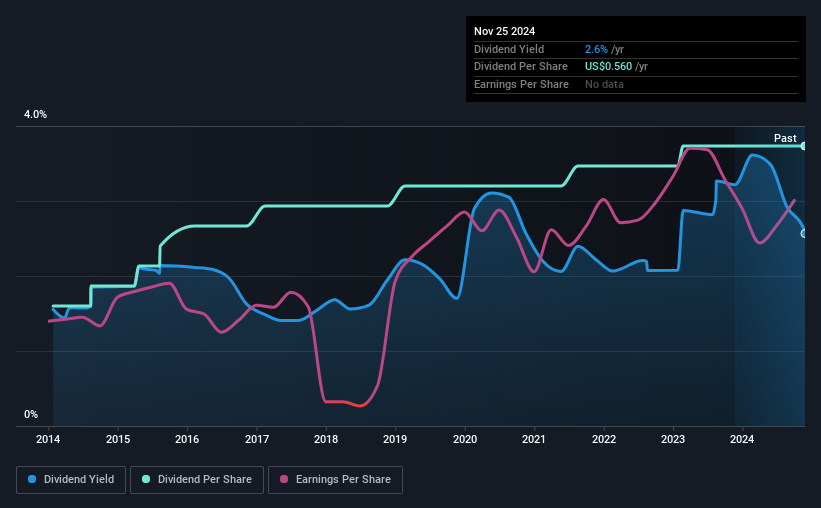Click the US$0.560 dividend per share value
This screenshot has width=821, height=508.
click(608, 67)
